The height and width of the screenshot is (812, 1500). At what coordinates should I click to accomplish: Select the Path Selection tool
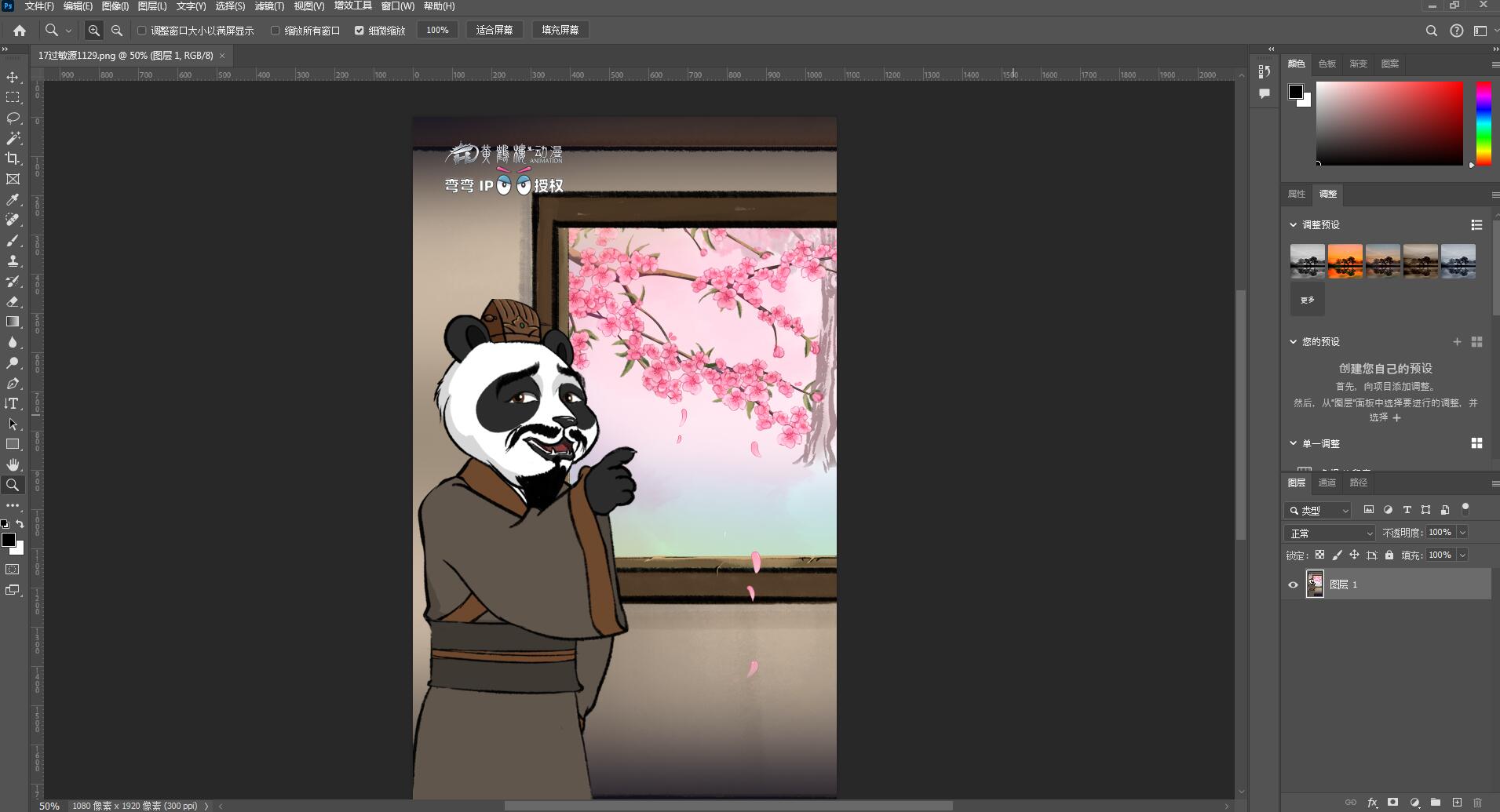(x=13, y=424)
